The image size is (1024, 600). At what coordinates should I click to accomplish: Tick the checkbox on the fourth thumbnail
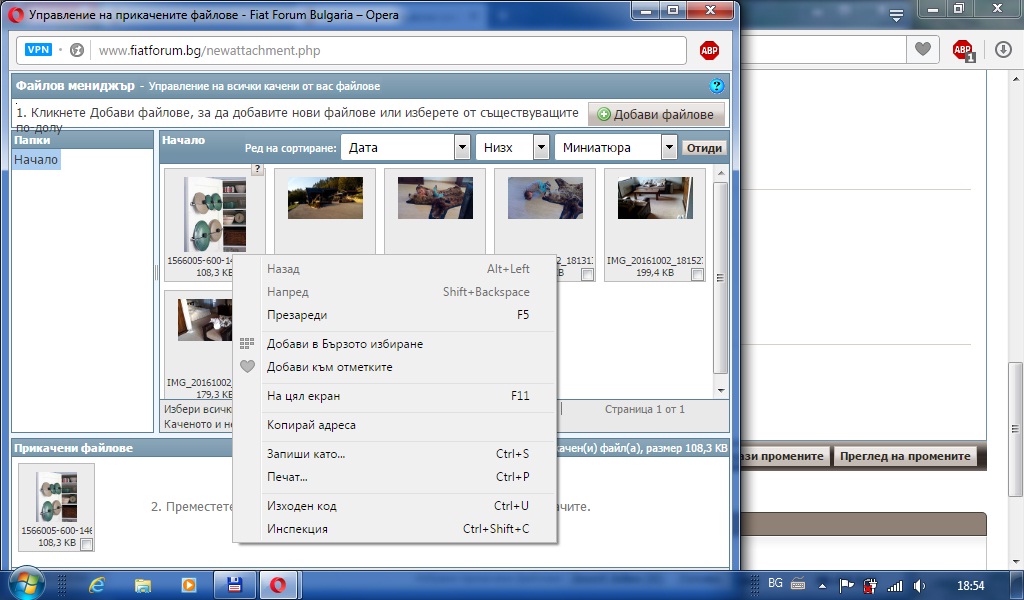tap(587, 274)
